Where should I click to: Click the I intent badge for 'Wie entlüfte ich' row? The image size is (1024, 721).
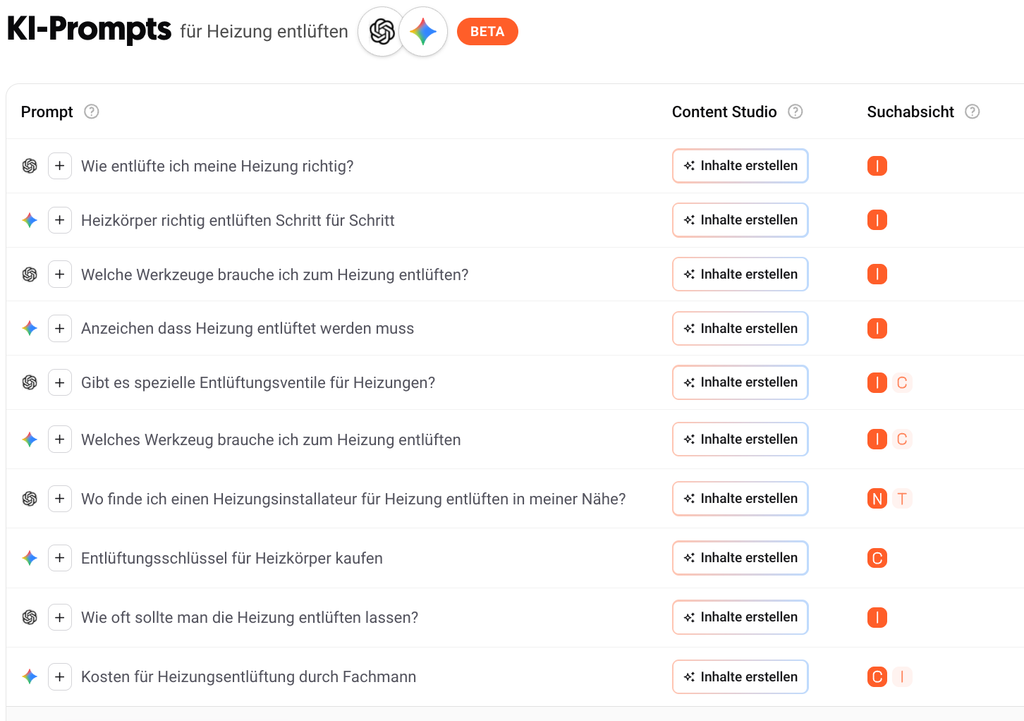point(877,166)
